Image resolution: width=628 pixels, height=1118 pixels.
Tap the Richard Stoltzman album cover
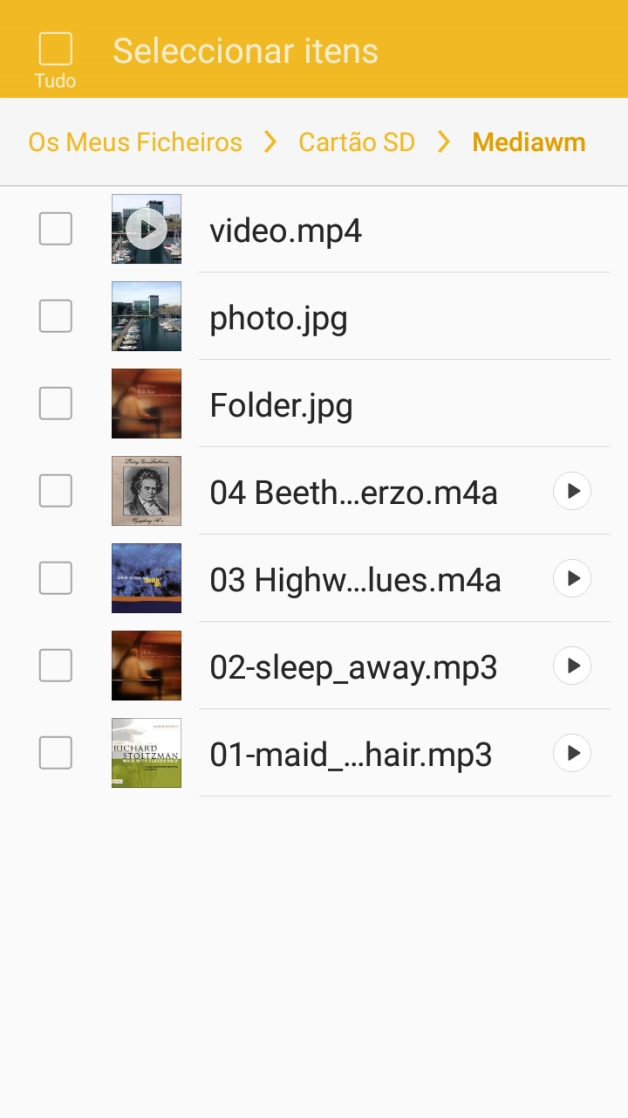click(x=146, y=753)
